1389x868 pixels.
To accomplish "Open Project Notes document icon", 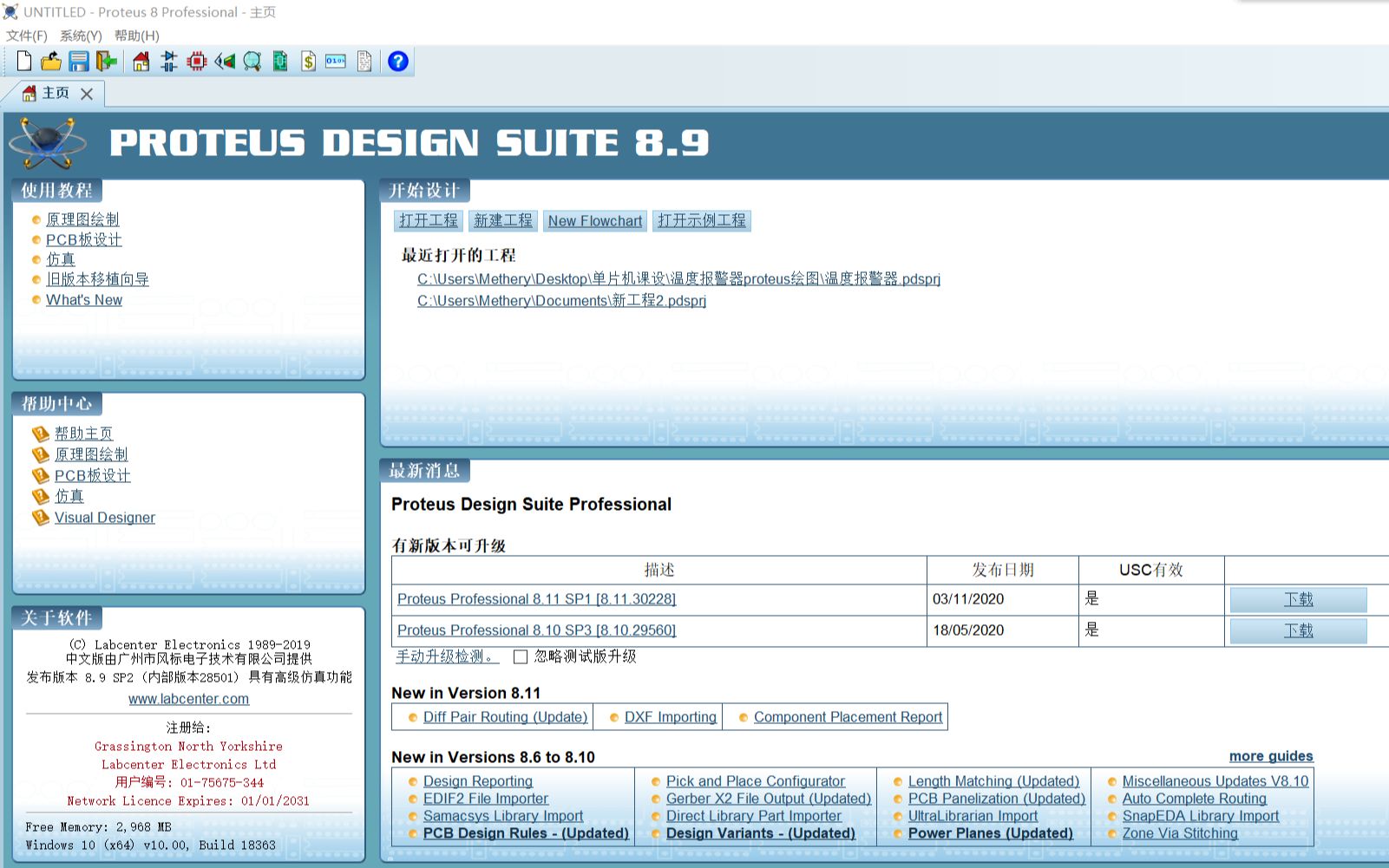I will [364, 62].
